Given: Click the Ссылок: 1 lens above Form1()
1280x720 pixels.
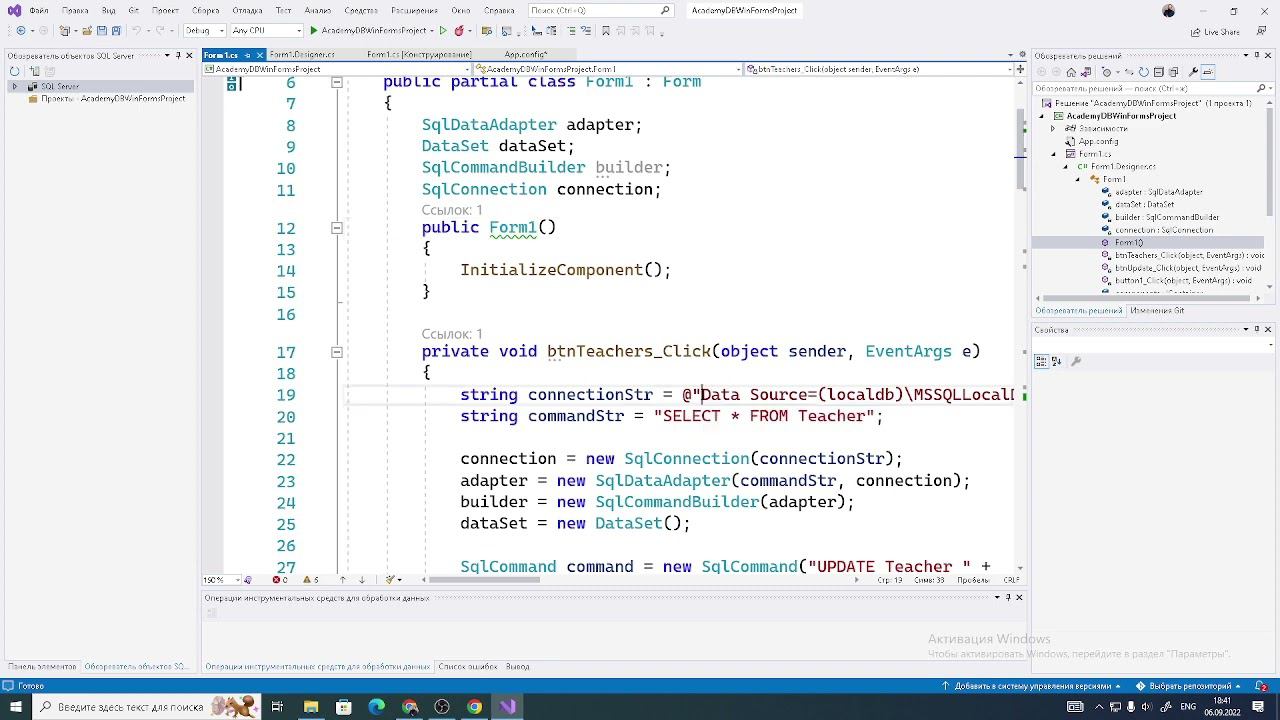Looking at the screenshot, I should (x=452, y=210).
